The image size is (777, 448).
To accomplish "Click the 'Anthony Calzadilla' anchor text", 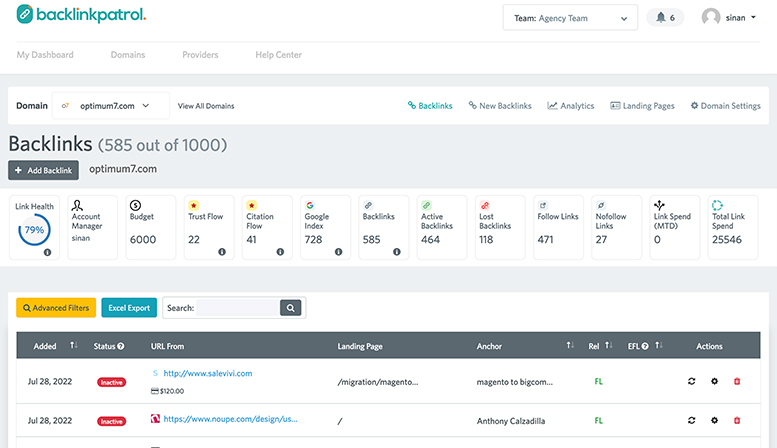I will [x=511, y=421].
